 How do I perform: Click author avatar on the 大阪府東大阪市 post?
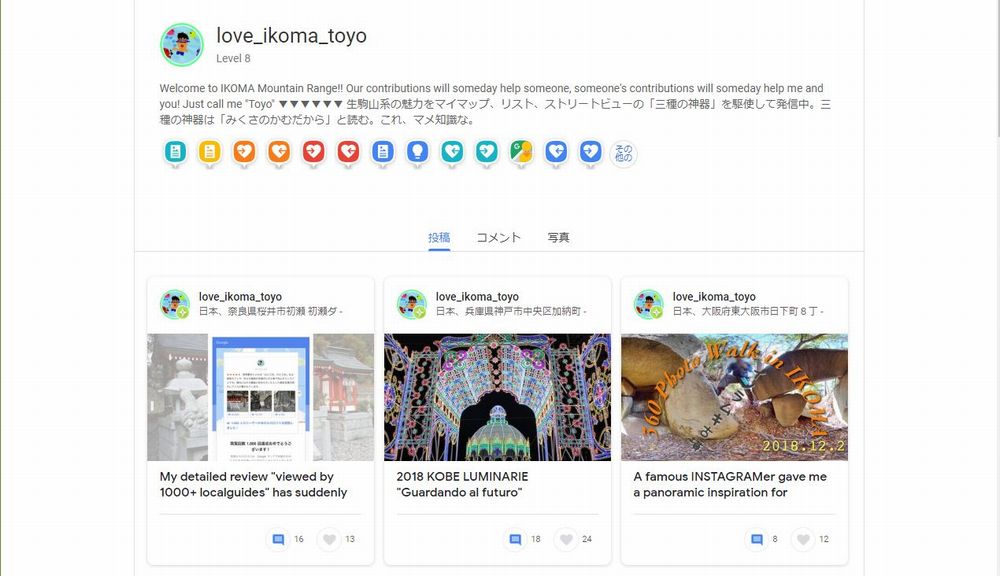coord(649,304)
